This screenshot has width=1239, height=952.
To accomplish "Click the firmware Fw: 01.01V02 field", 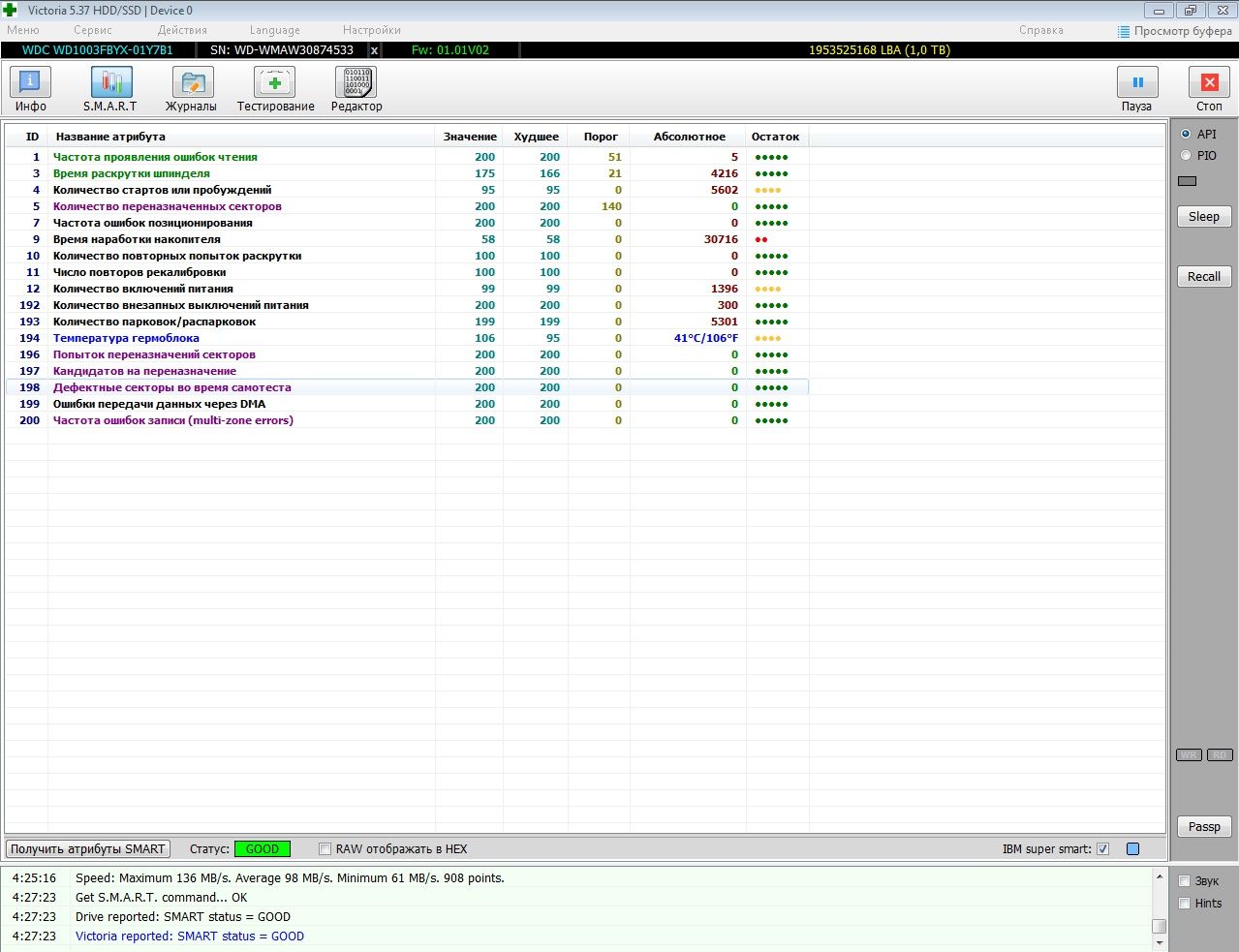I will click(x=450, y=50).
